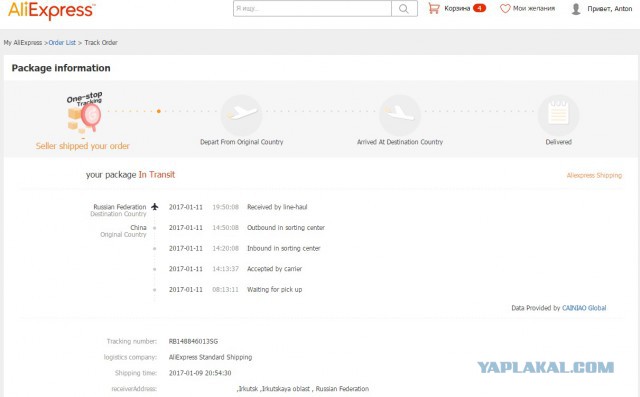Click the user profile avatar icon
This screenshot has width=640, height=397.
(x=576, y=9)
